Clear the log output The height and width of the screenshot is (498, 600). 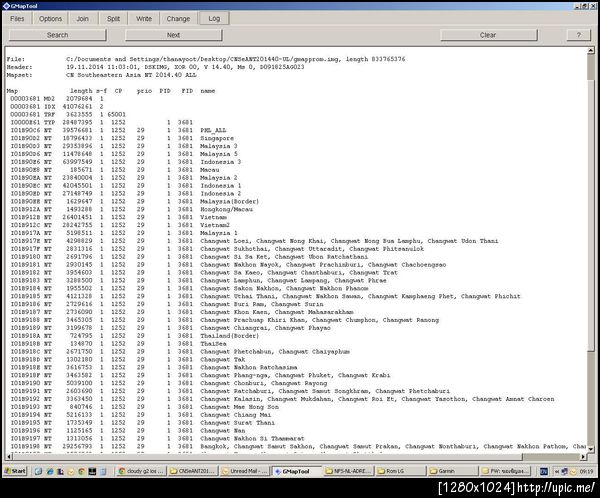pyautogui.click(x=488, y=35)
